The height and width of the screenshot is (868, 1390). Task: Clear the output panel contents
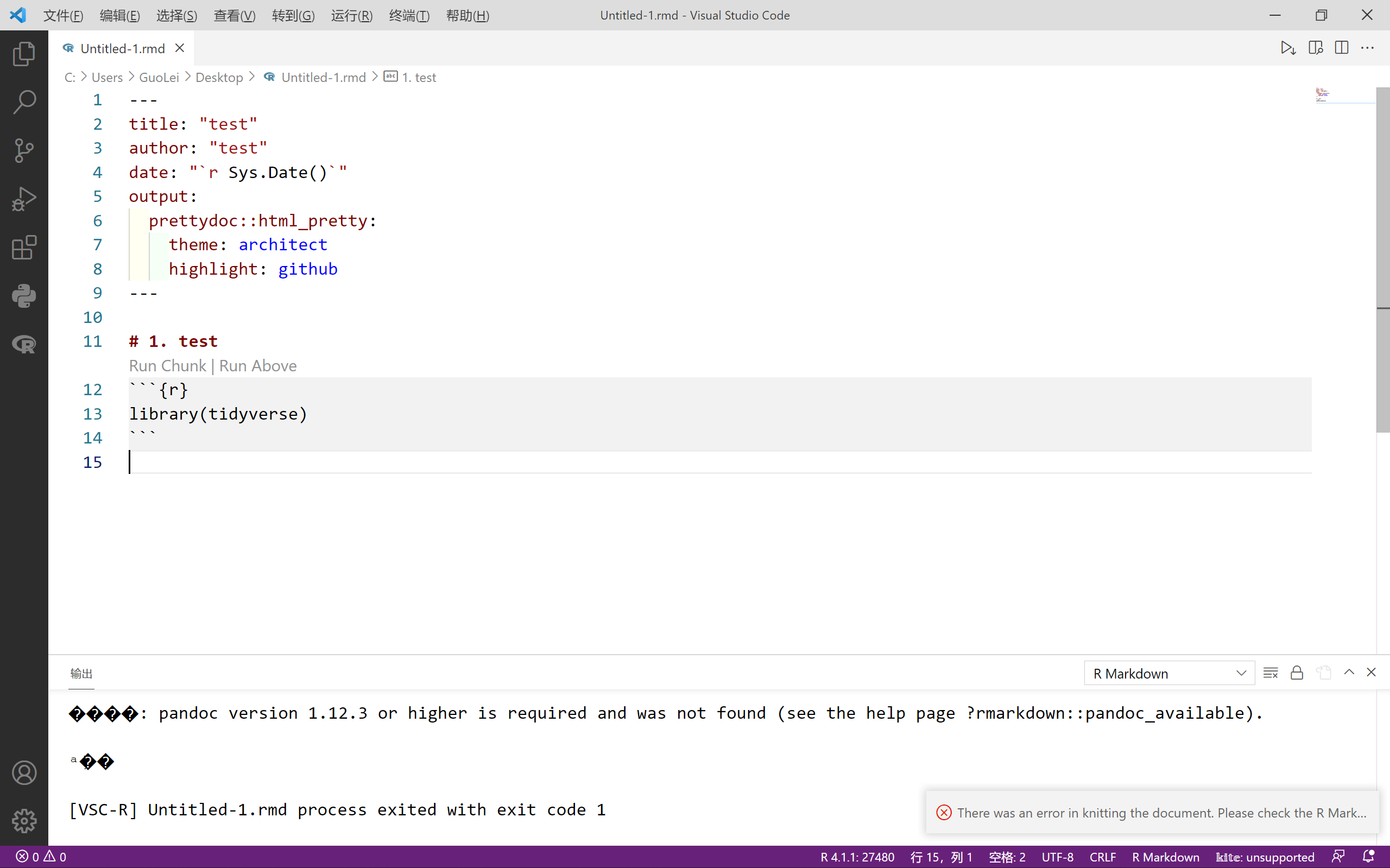[1271, 672]
